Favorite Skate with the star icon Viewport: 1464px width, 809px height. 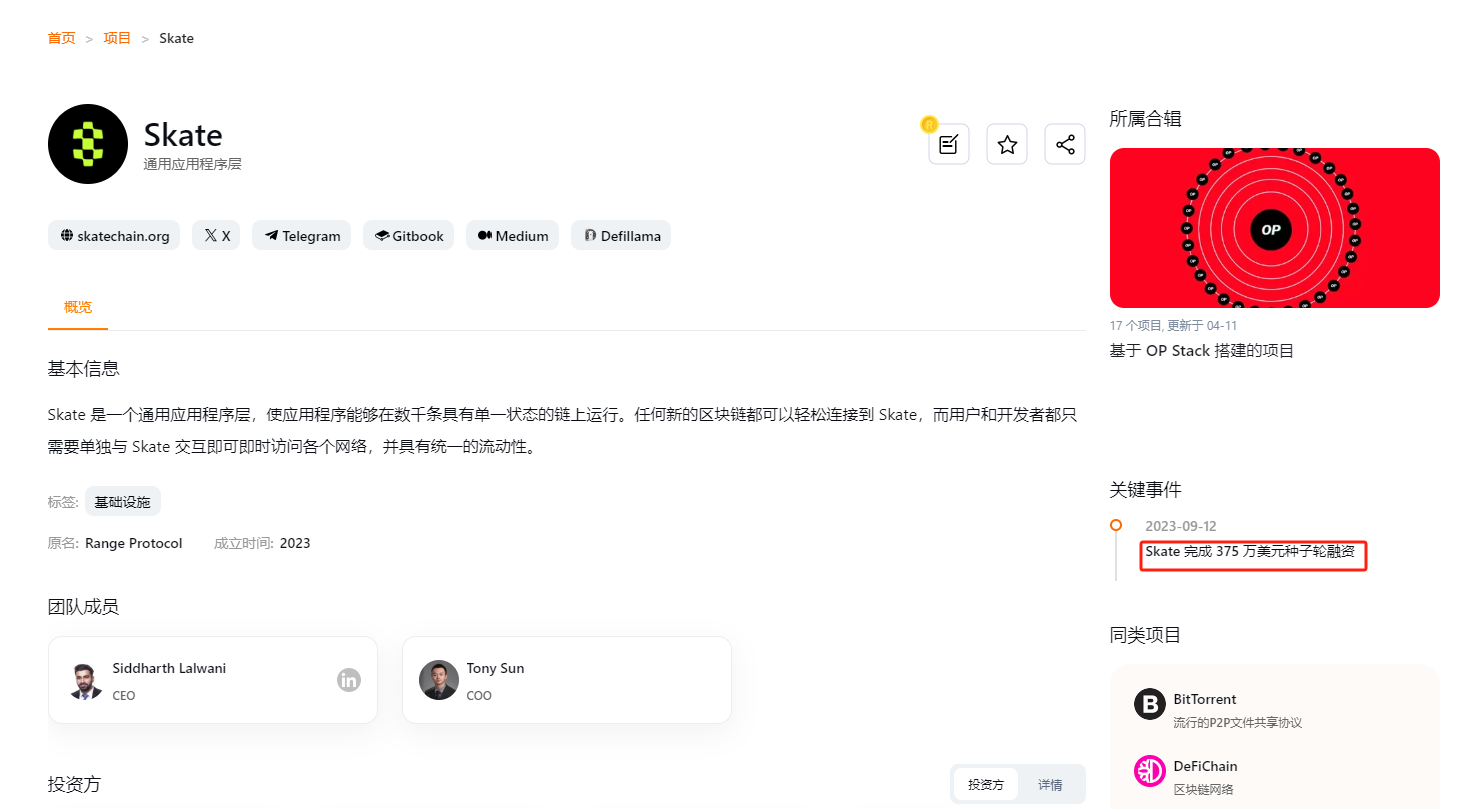(1007, 144)
